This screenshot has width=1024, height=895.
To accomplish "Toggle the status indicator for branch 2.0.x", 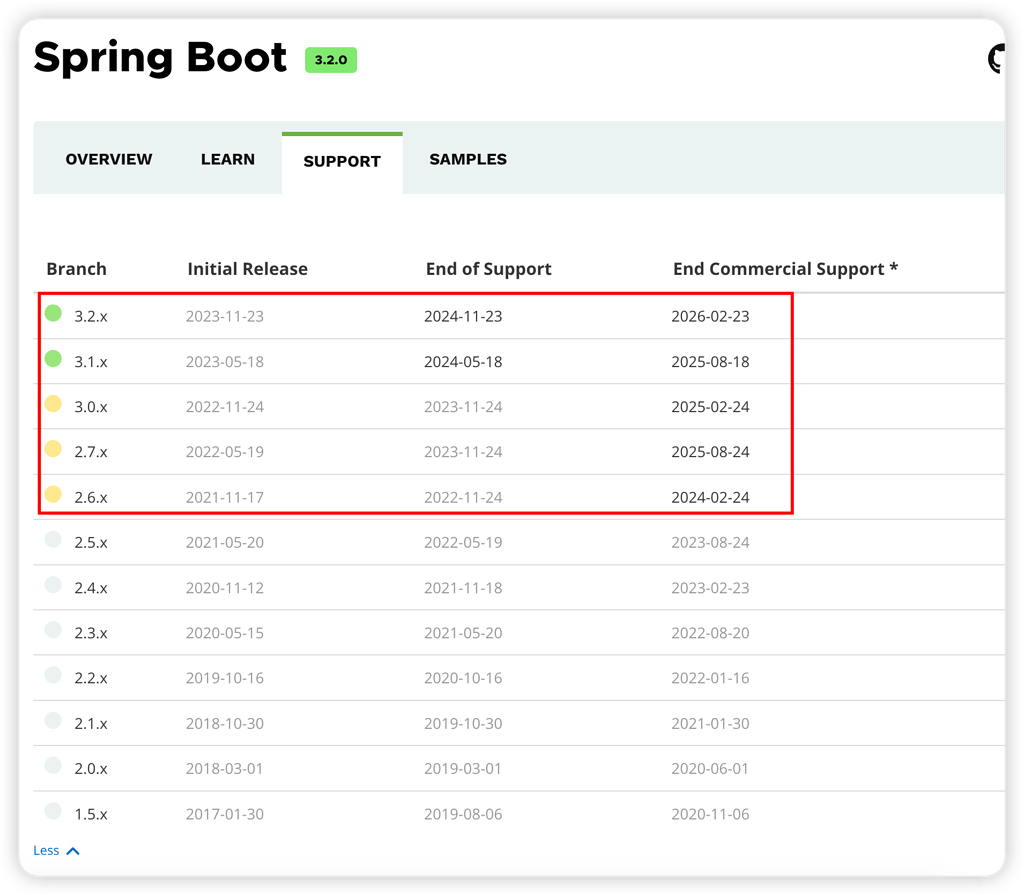I will click(x=52, y=766).
